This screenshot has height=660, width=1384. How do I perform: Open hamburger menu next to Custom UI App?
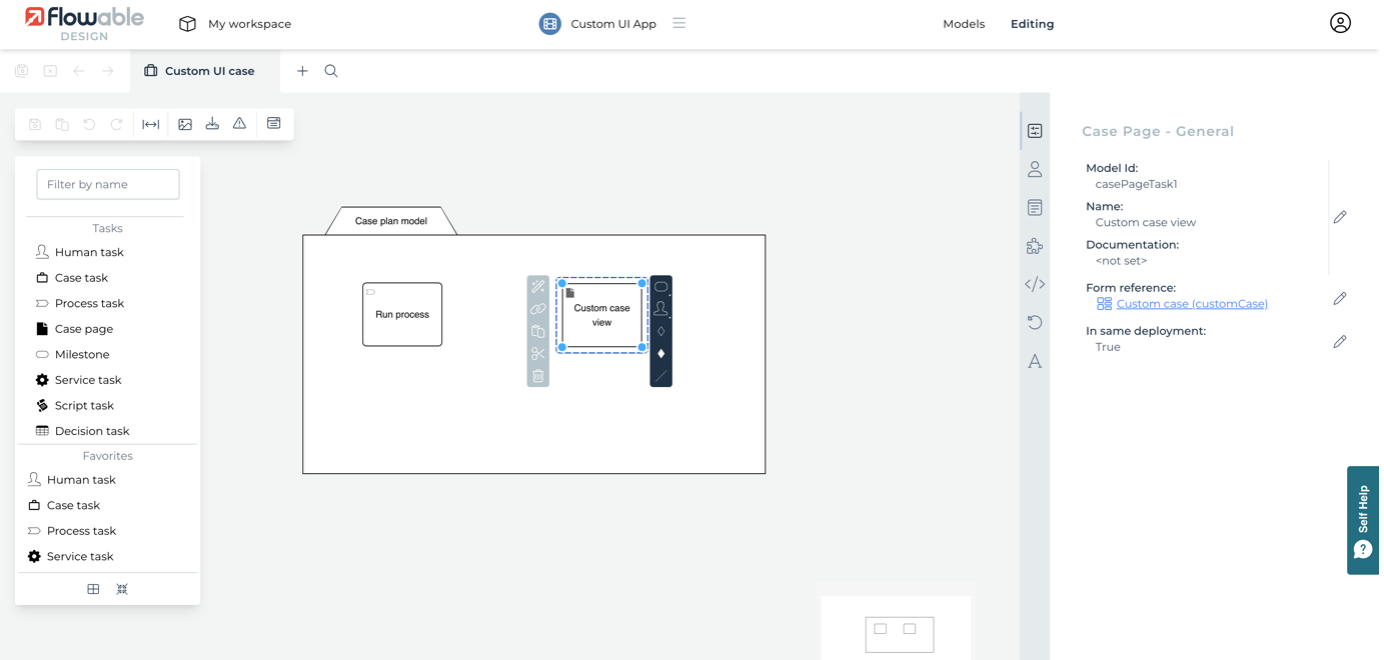tap(679, 23)
